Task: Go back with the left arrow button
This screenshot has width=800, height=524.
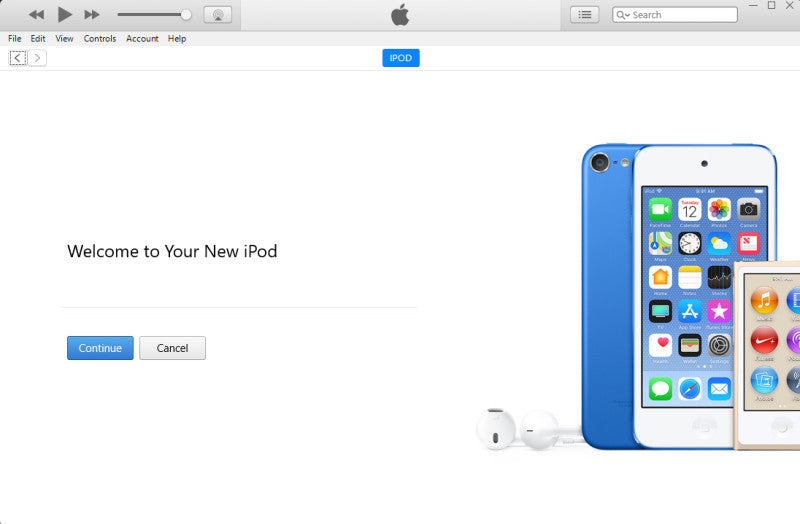Action: click(x=18, y=58)
